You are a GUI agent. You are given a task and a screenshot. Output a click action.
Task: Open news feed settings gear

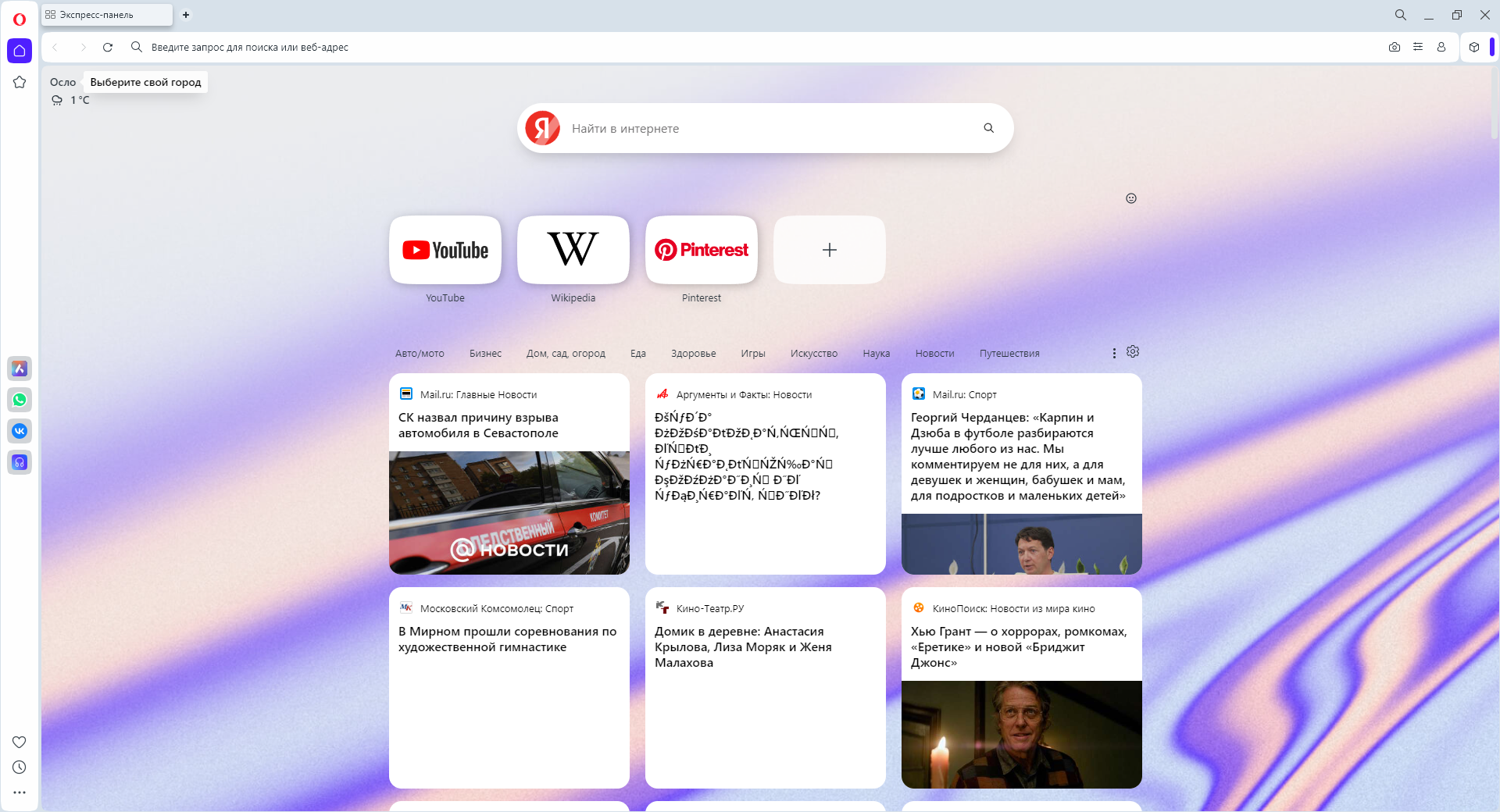pyautogui.click(x=1133, y=352)
